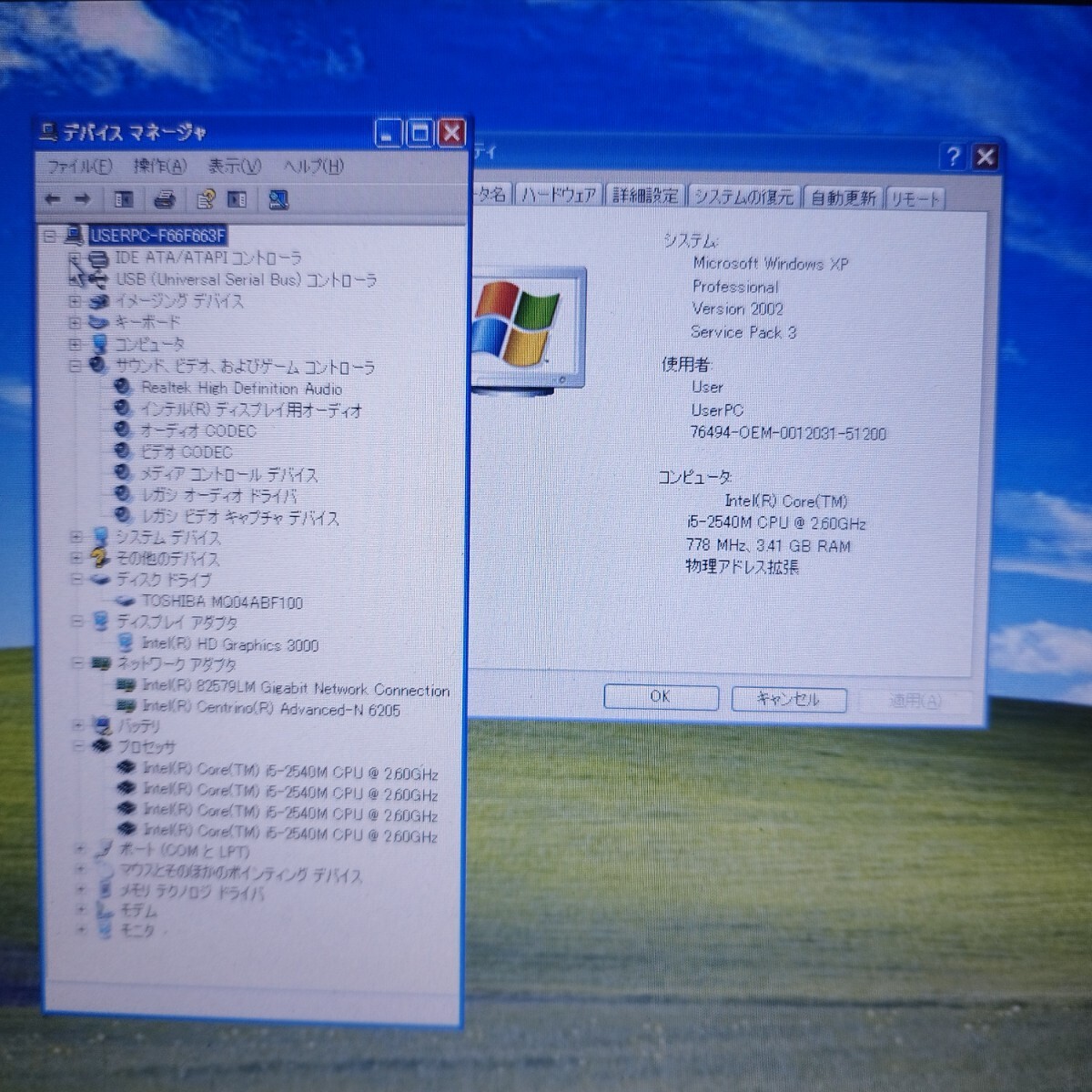Collapse the サウンド、ビデオ、およびゲーム コントローラ node
Screen dimensions: 1092x1092
point(76,366)
